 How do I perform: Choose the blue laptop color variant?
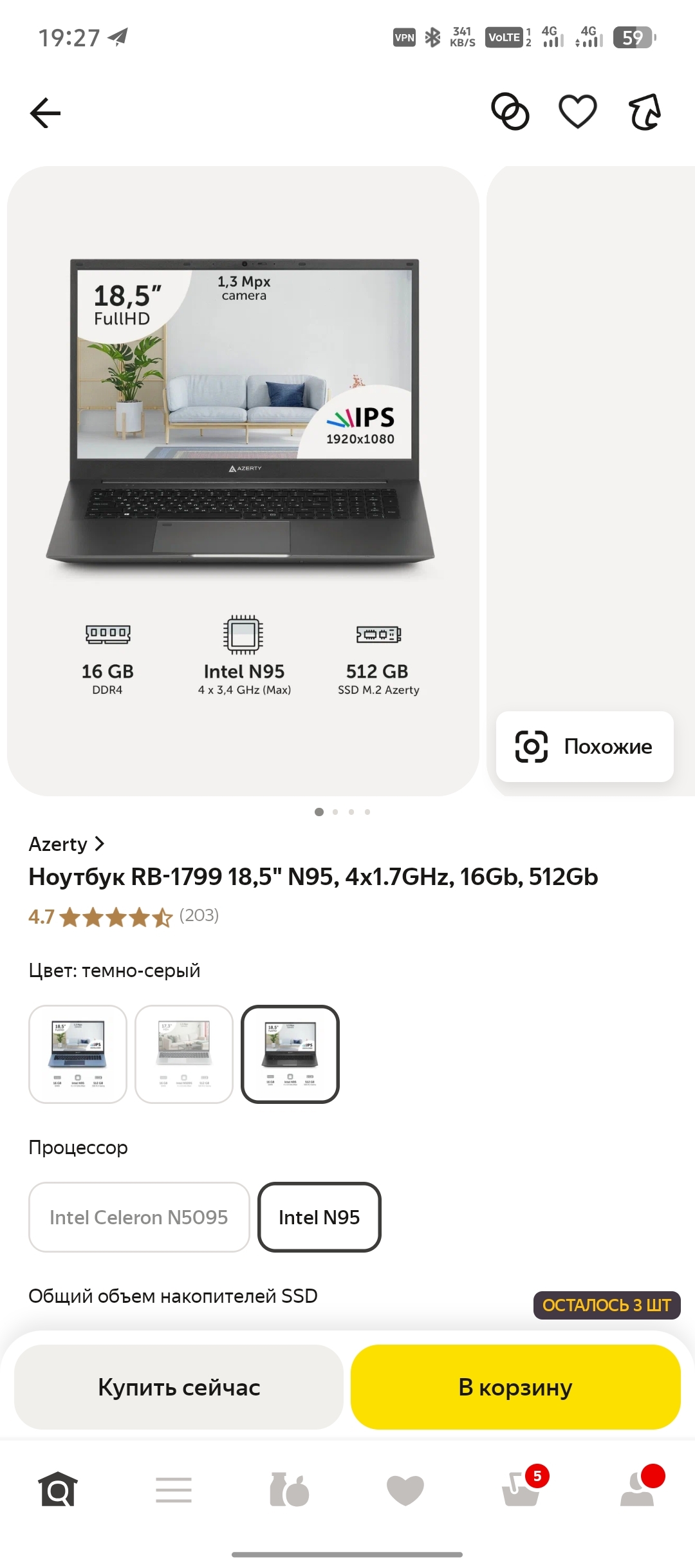(x=78, y=1054)
